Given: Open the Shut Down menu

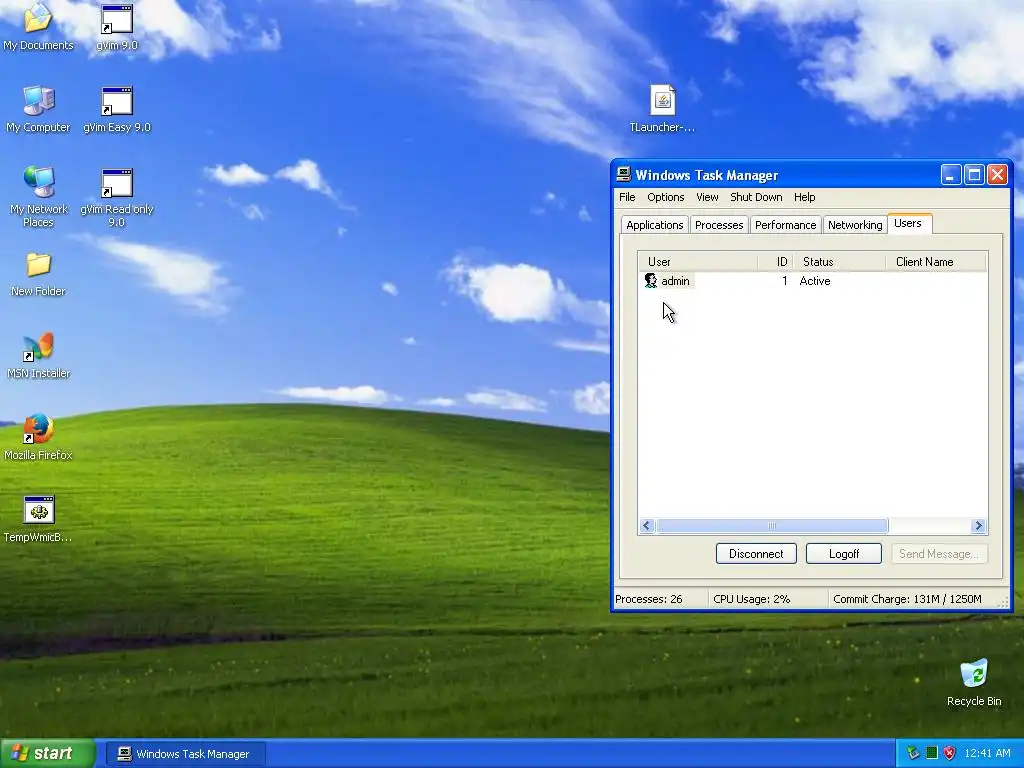Looking at the screenshot, I should tap(756, 197).
